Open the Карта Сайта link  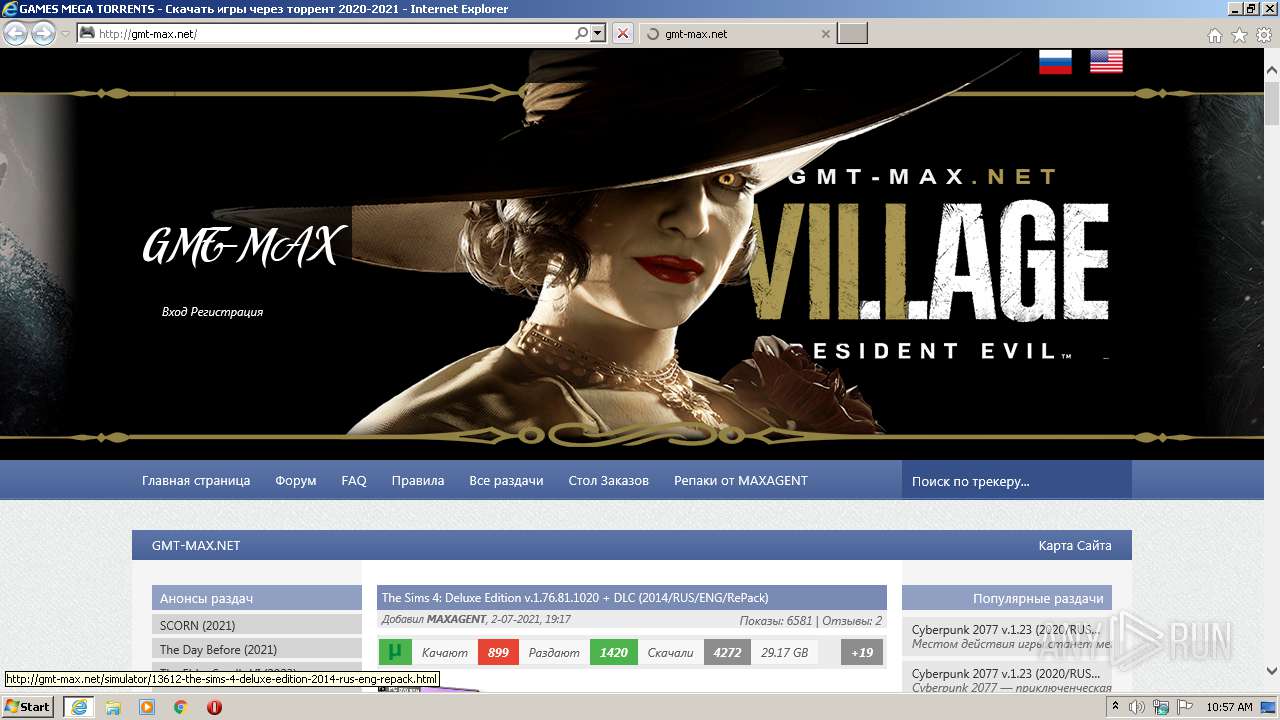(x=1075, y=546)
